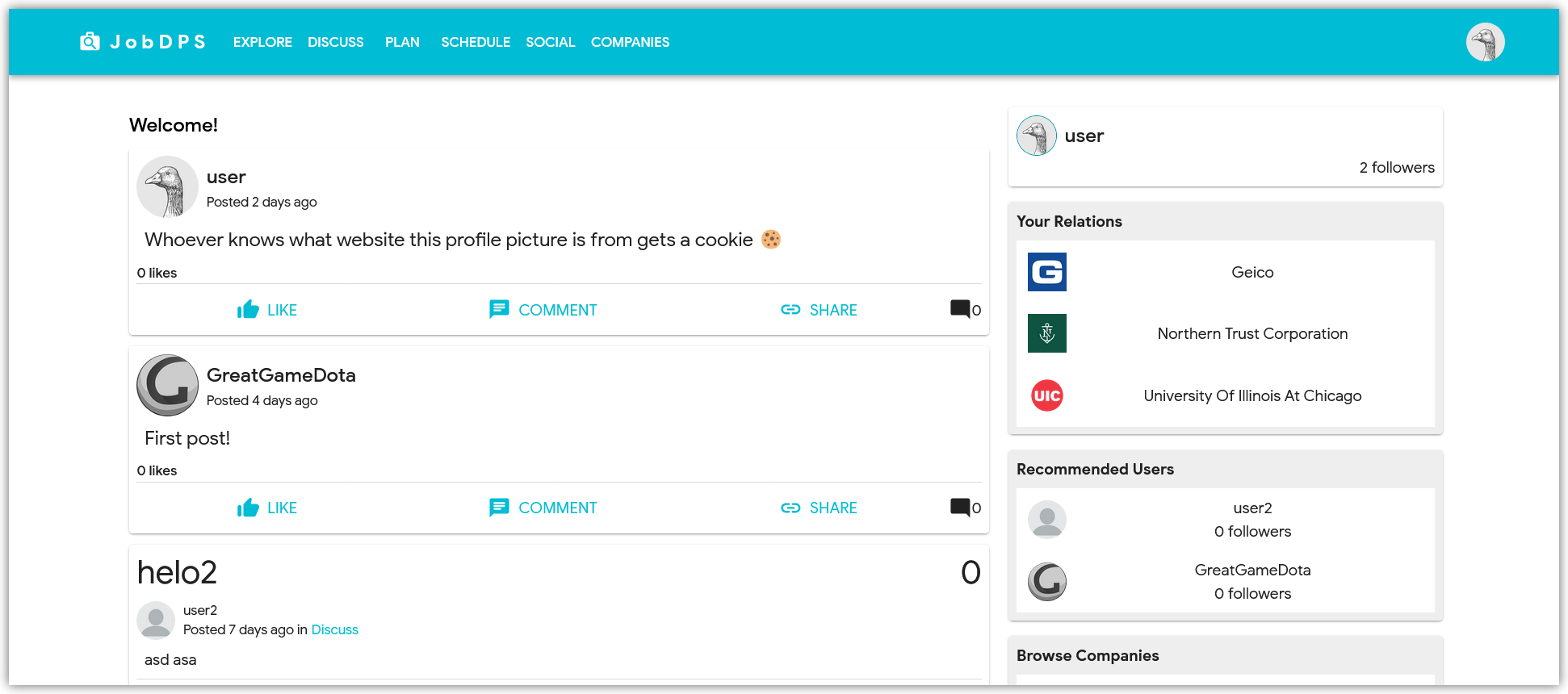Open University Of Illinois At Chicago relation

(1252, 395)
